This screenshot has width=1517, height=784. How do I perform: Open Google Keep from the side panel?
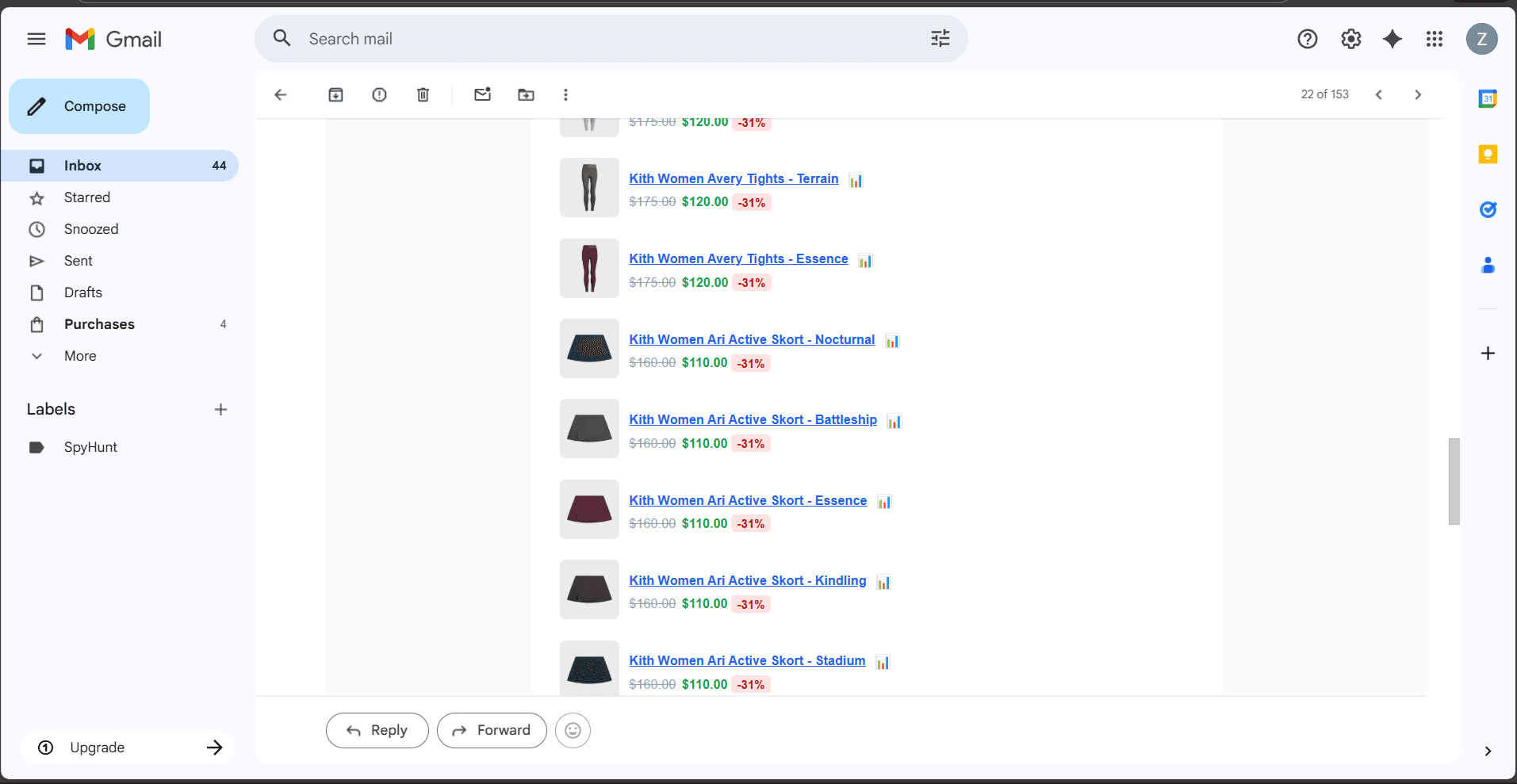pyautogui.click(x=1488, y=155)
